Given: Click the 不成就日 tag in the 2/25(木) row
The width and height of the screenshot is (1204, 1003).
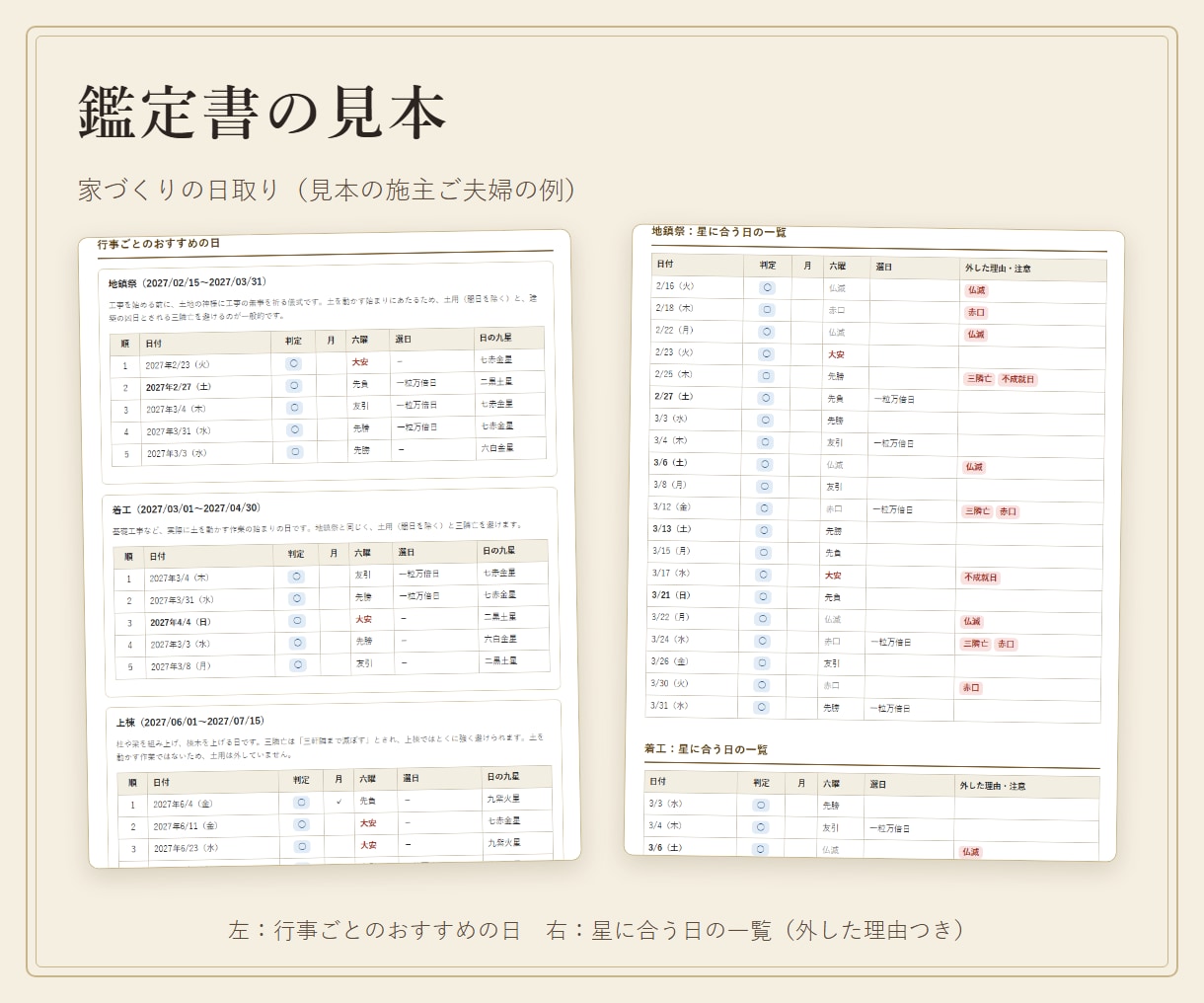Looking at the screenshot, I should coord(1017,379).
